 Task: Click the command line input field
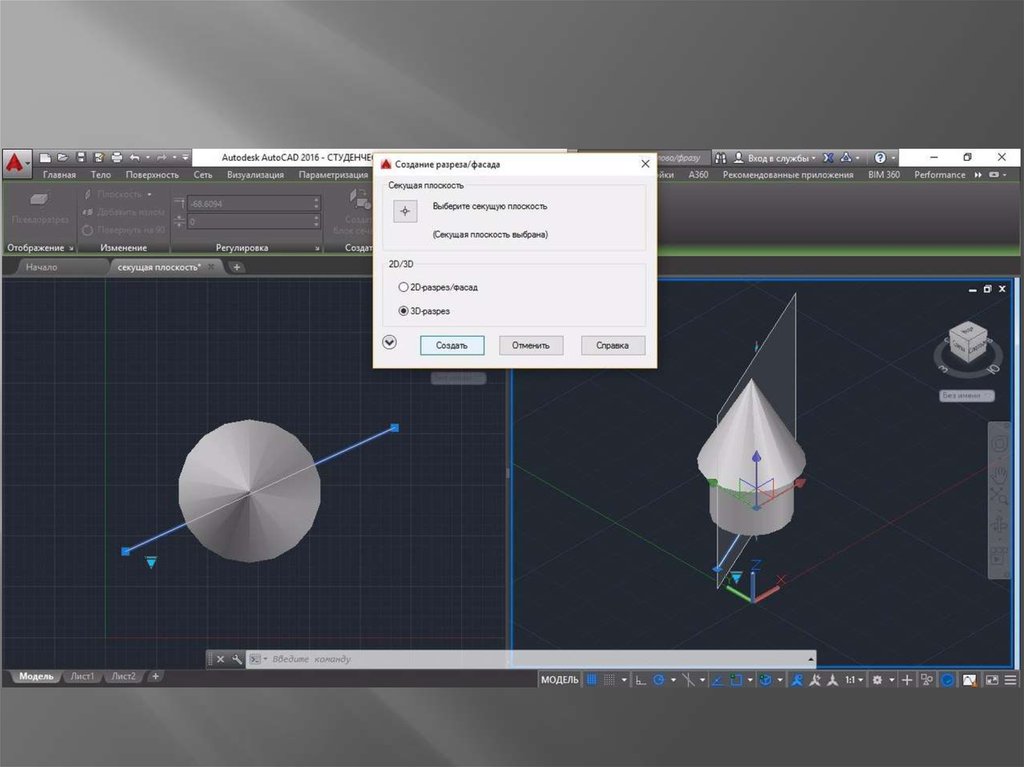(x=530, y=659)
